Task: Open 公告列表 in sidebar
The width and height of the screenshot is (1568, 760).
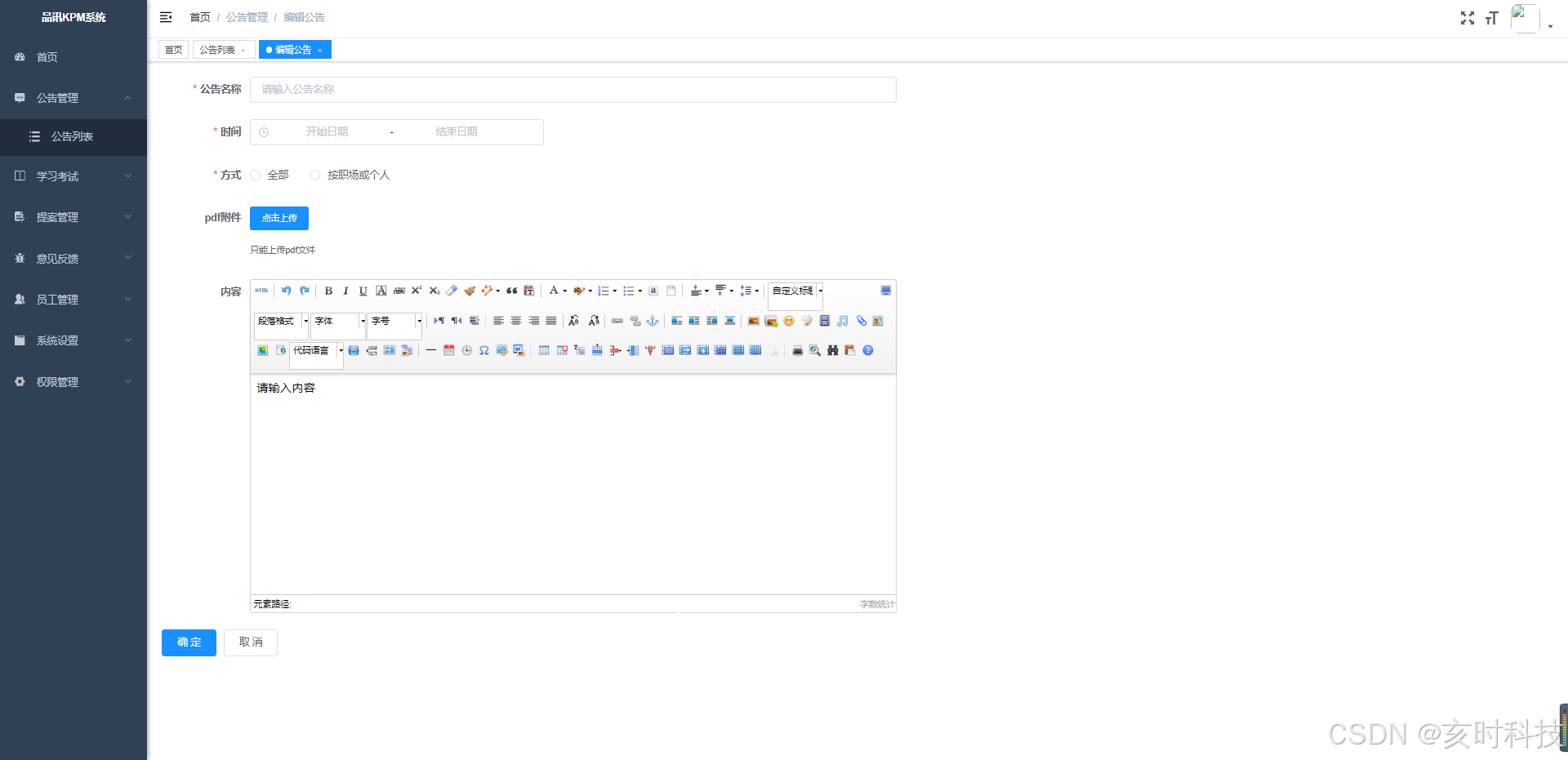Action: [73, 136]
